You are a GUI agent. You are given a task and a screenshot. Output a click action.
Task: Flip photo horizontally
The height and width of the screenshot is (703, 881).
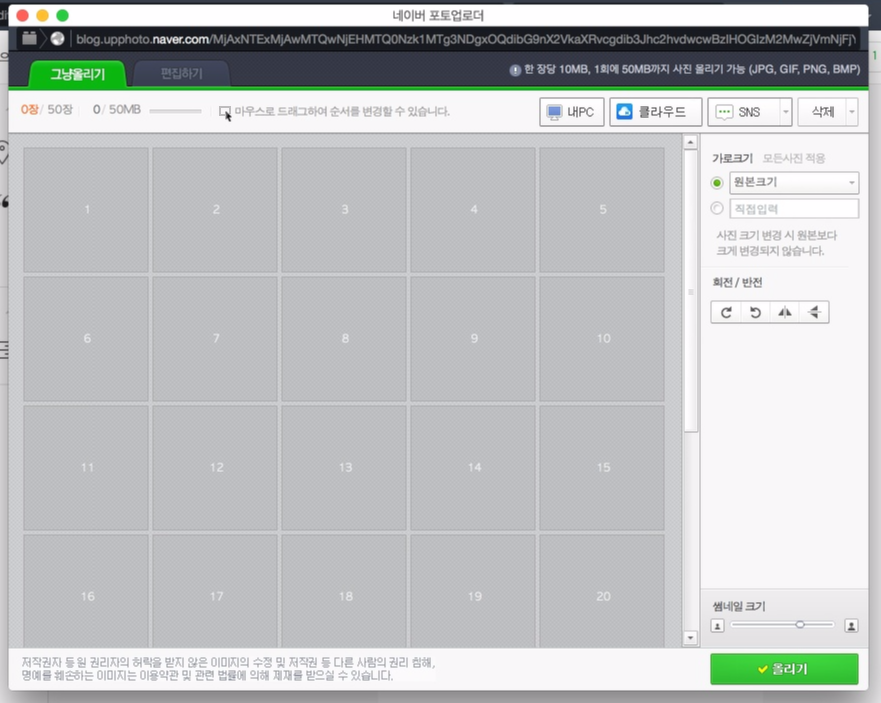point(785,312)
